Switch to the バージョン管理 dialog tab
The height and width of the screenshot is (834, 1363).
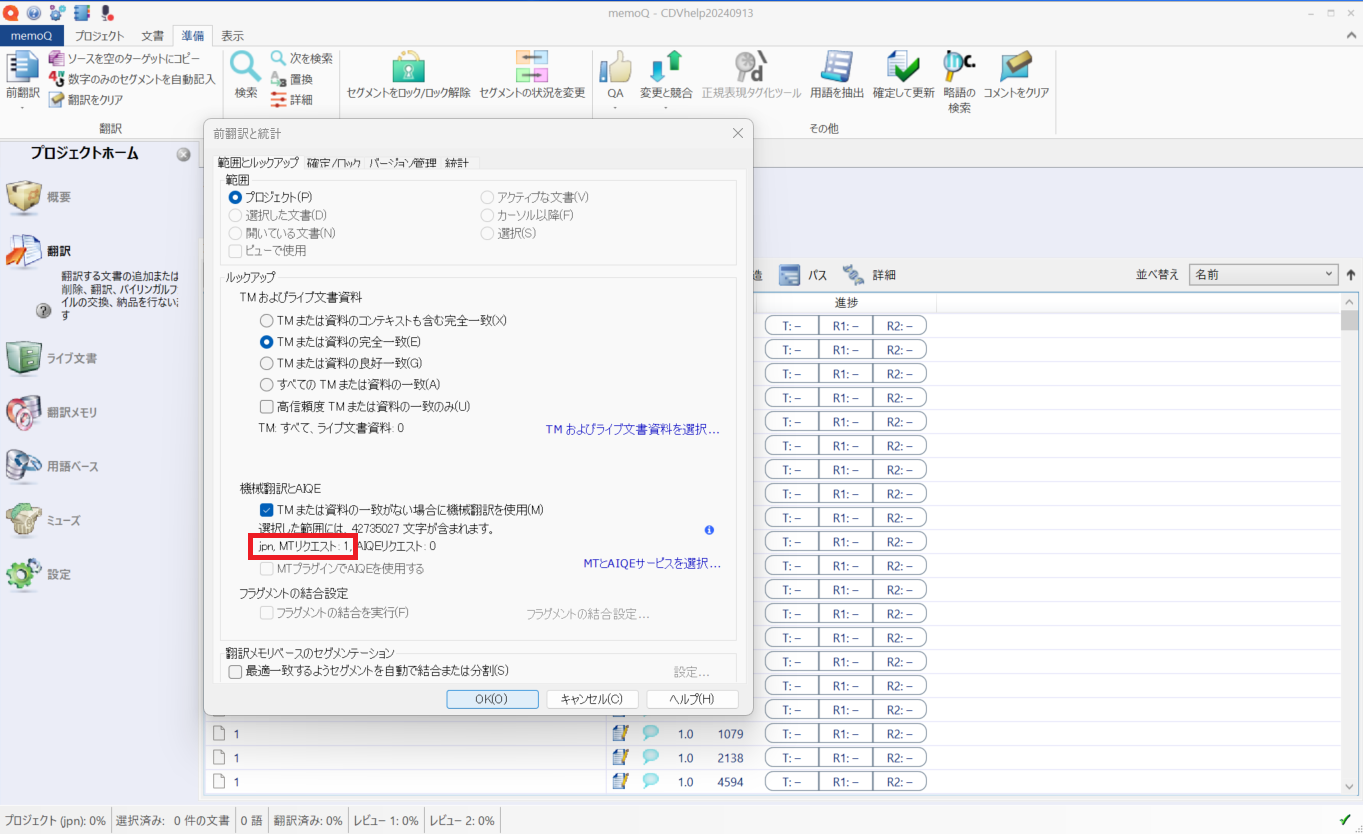[x=403, y=162]
